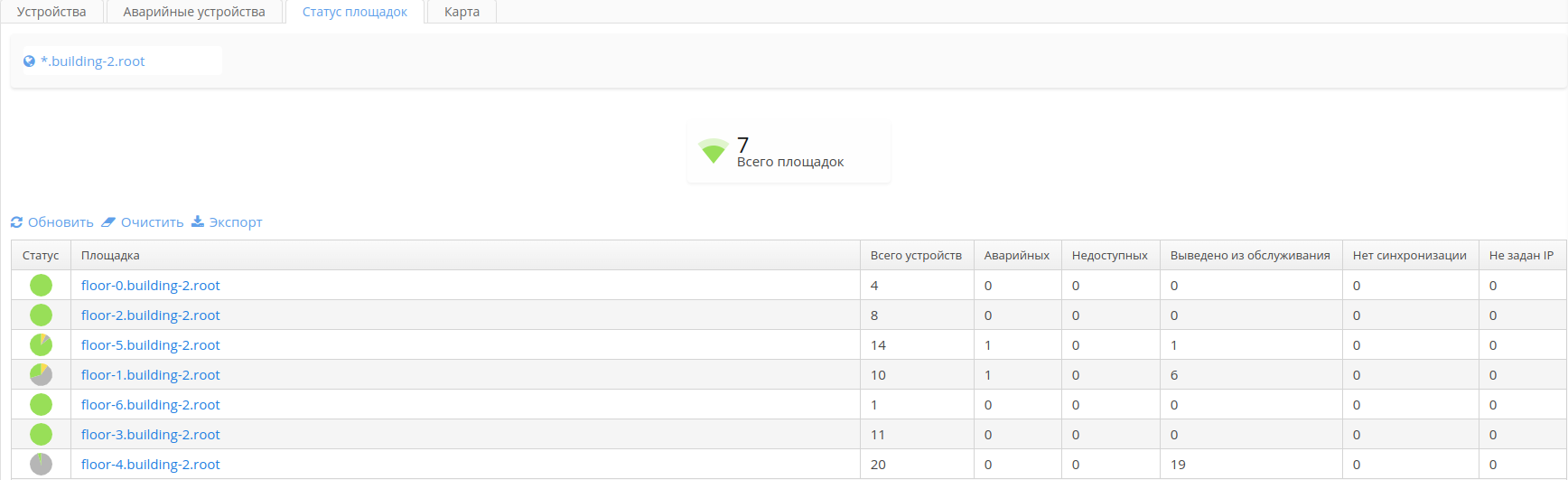Click status pie icon for floor-5 row
The width and height of the screenshot is (1568, 480).
(41, 345)
